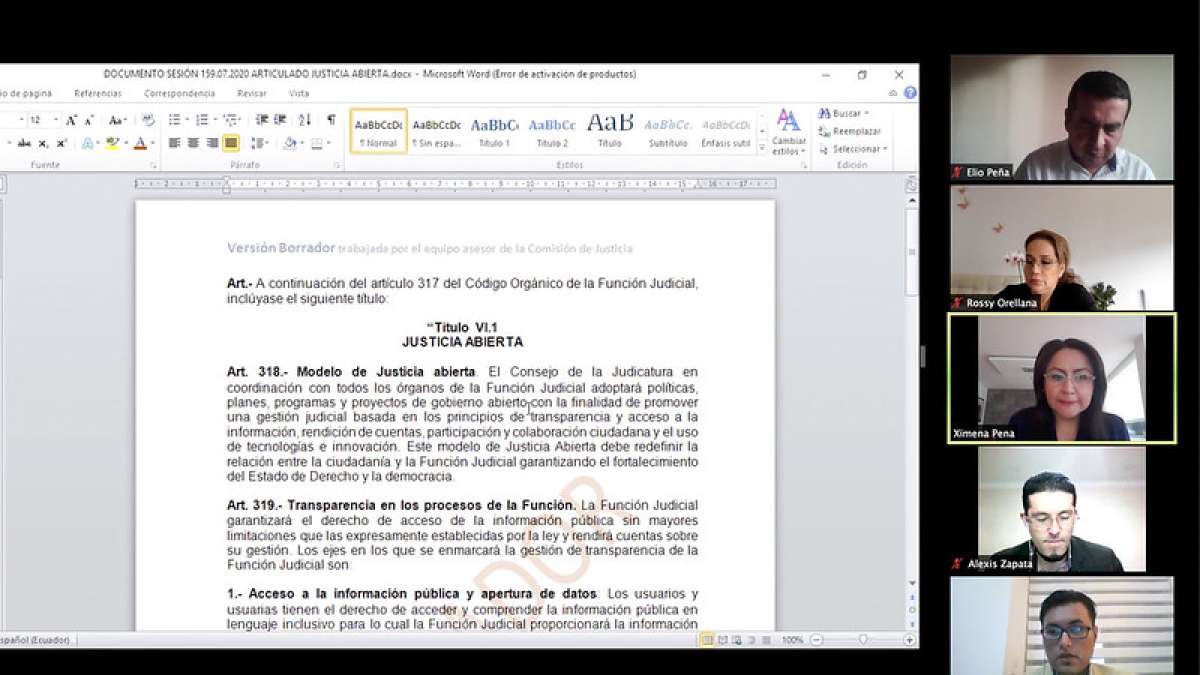Switch to the Revisar tab
The width and height of the screenshot is (1200, 675).
point(252,93)
